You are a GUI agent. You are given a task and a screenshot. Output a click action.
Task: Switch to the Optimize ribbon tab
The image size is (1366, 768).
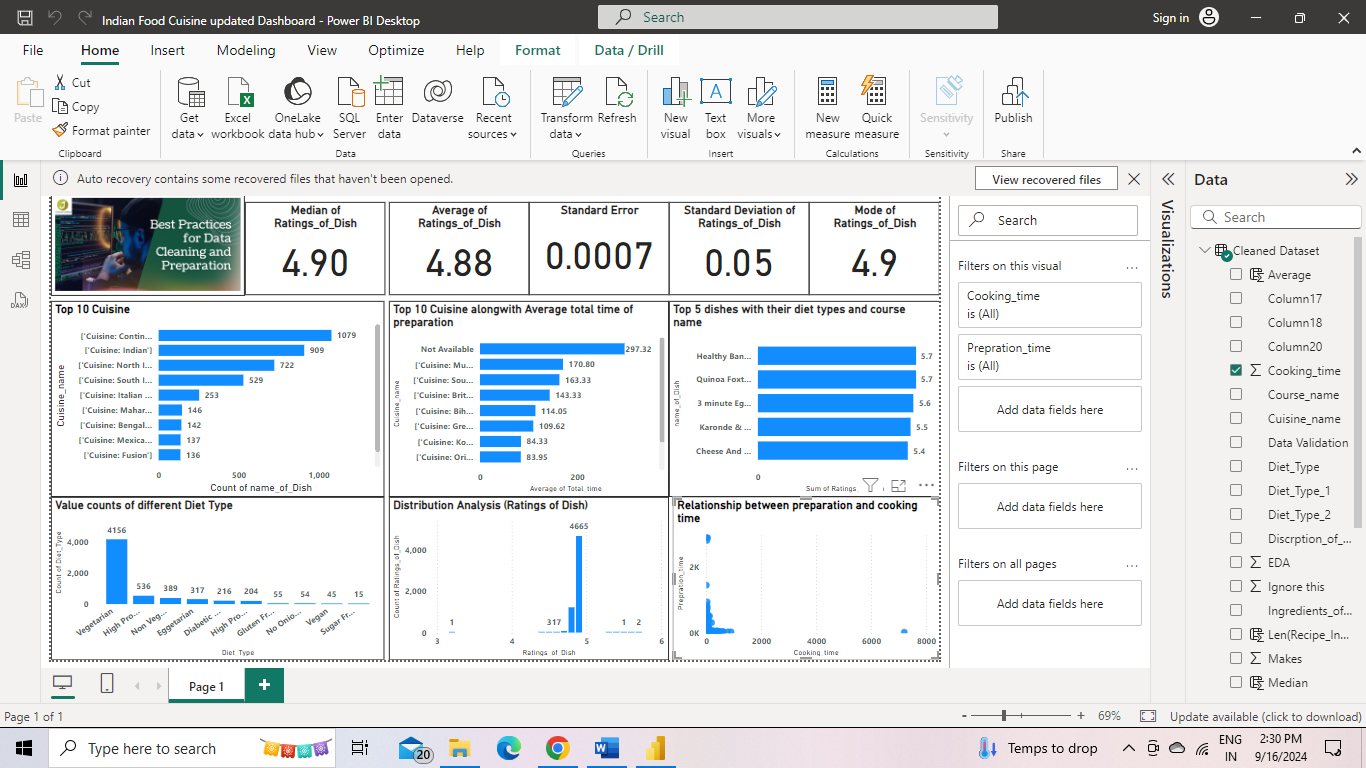coord(396,50)
